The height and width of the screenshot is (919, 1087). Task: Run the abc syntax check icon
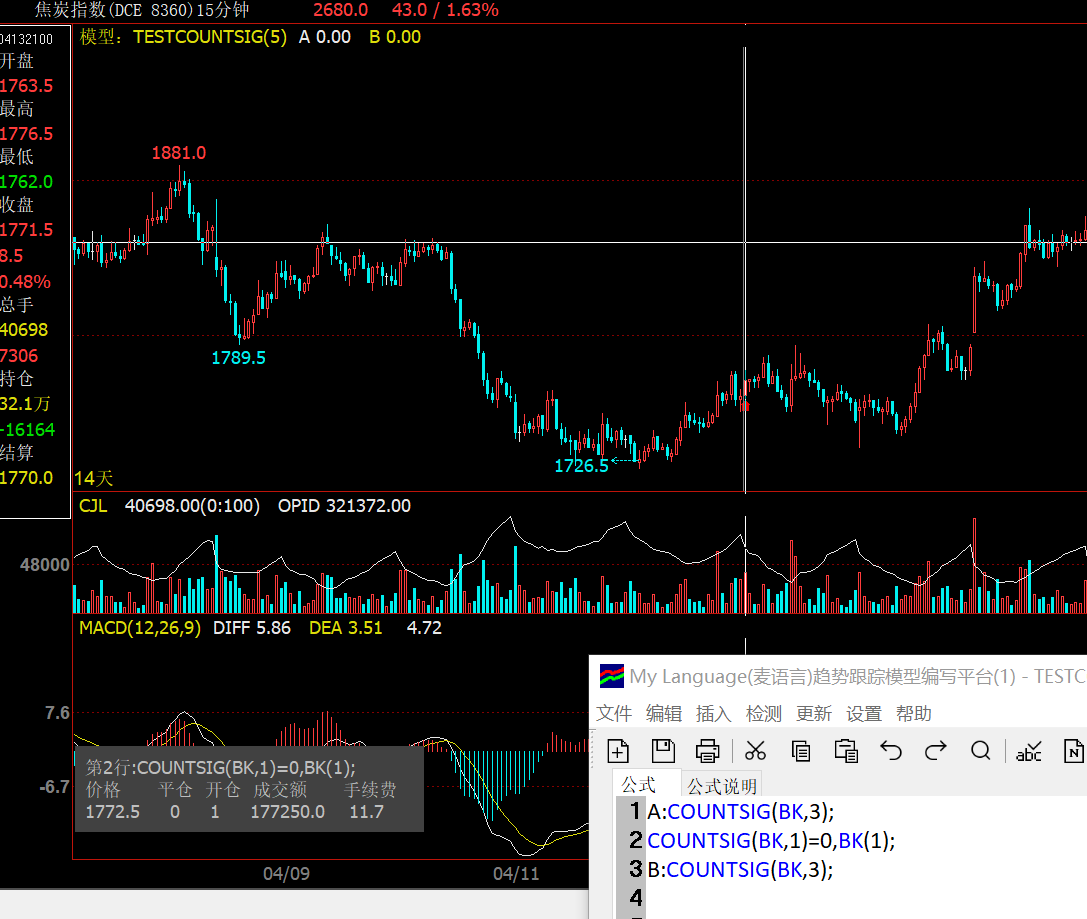click(1028, 750)
